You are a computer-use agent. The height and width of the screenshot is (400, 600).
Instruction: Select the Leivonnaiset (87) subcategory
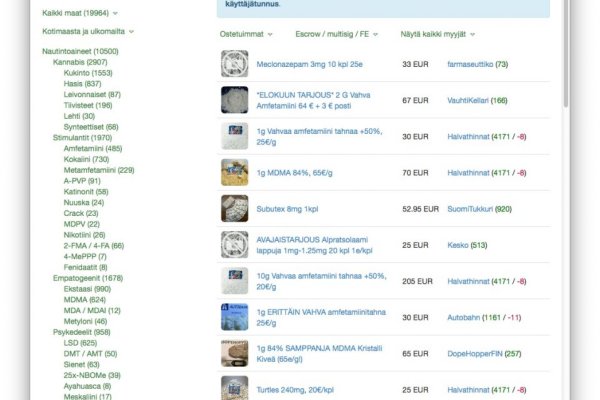tap(92, 94)
